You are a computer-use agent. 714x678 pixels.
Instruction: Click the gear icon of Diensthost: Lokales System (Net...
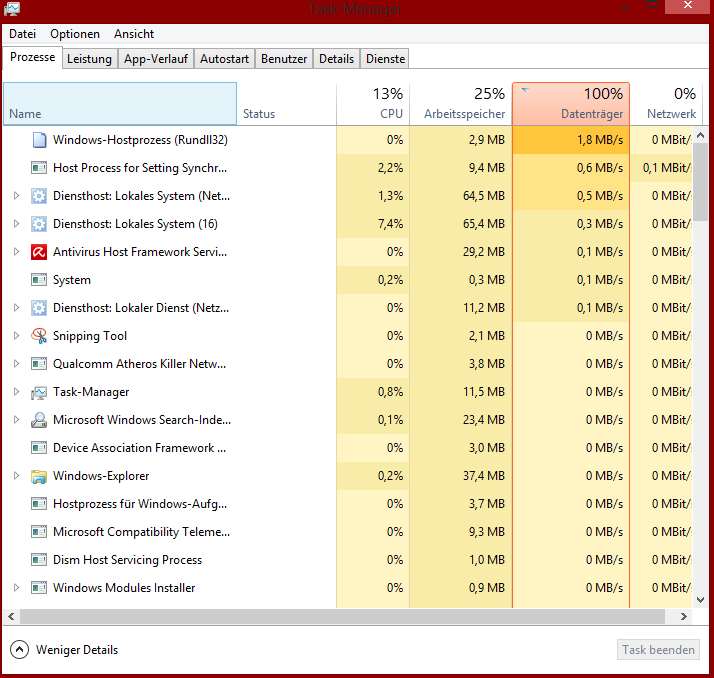[x=39, y=196]
